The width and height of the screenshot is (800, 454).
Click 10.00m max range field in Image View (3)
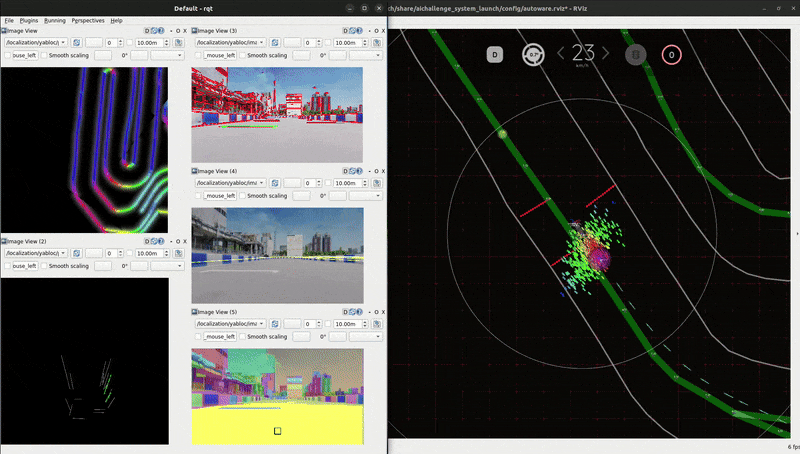[351, 42]
